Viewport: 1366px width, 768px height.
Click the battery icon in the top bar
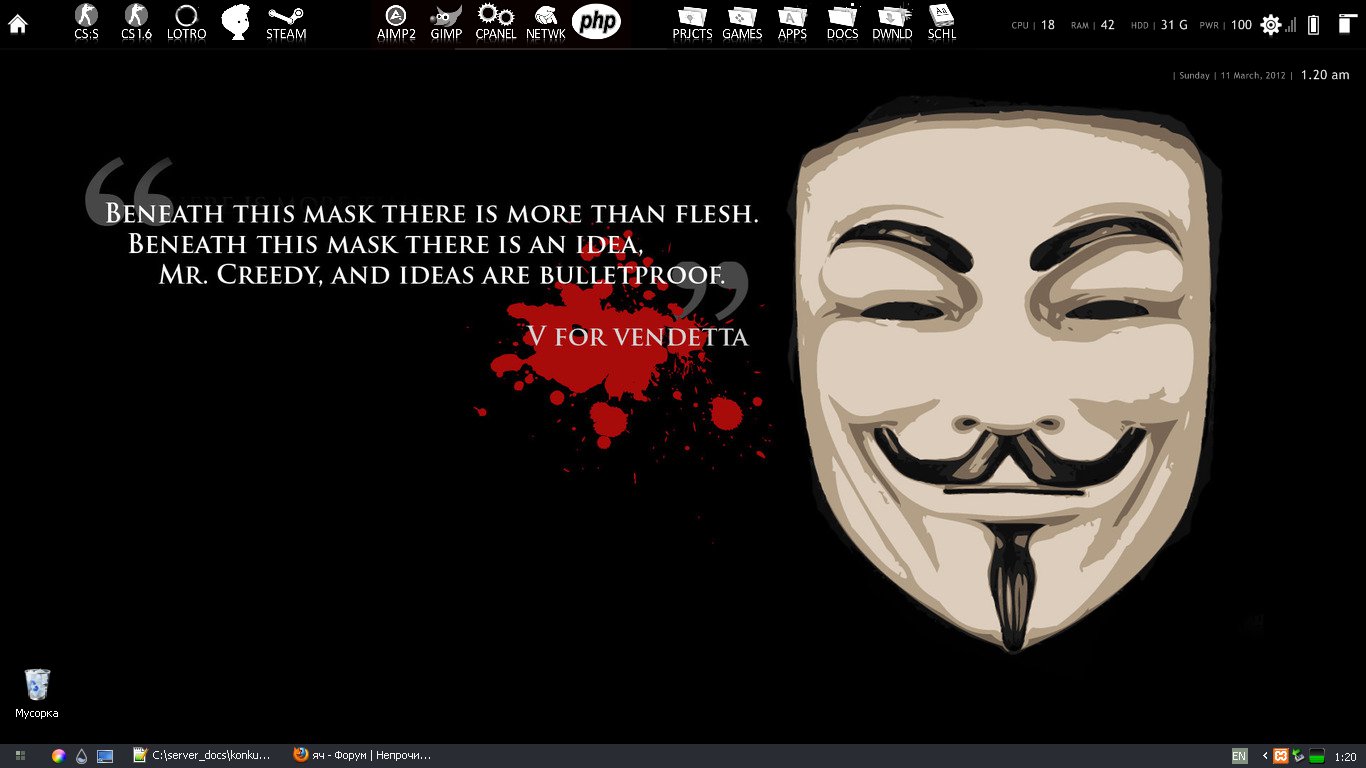[x=1313, y=25]
